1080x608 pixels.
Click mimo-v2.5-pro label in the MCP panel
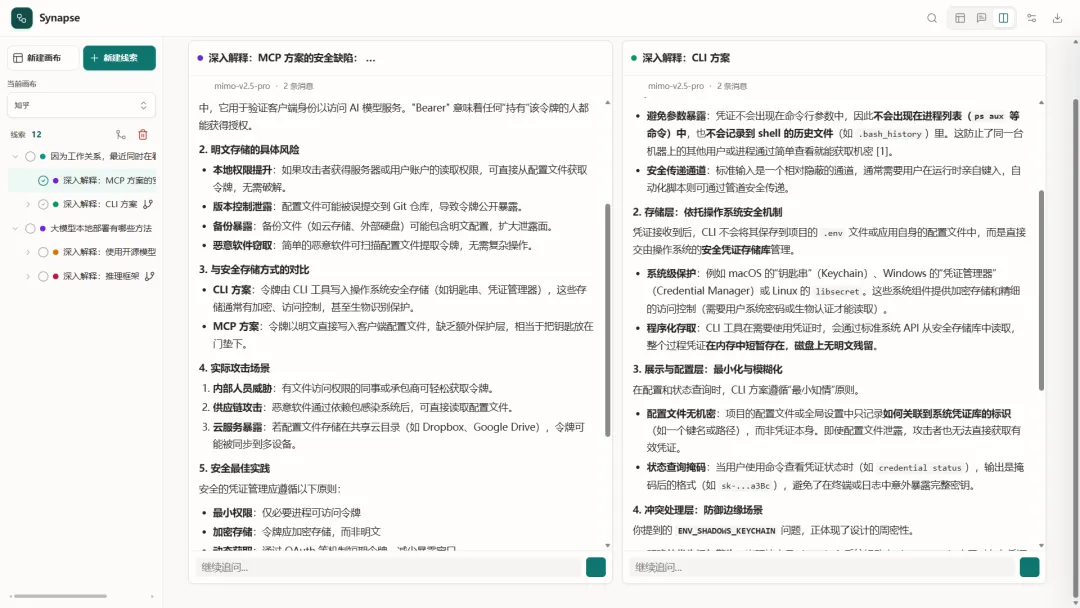pos(242,86)
